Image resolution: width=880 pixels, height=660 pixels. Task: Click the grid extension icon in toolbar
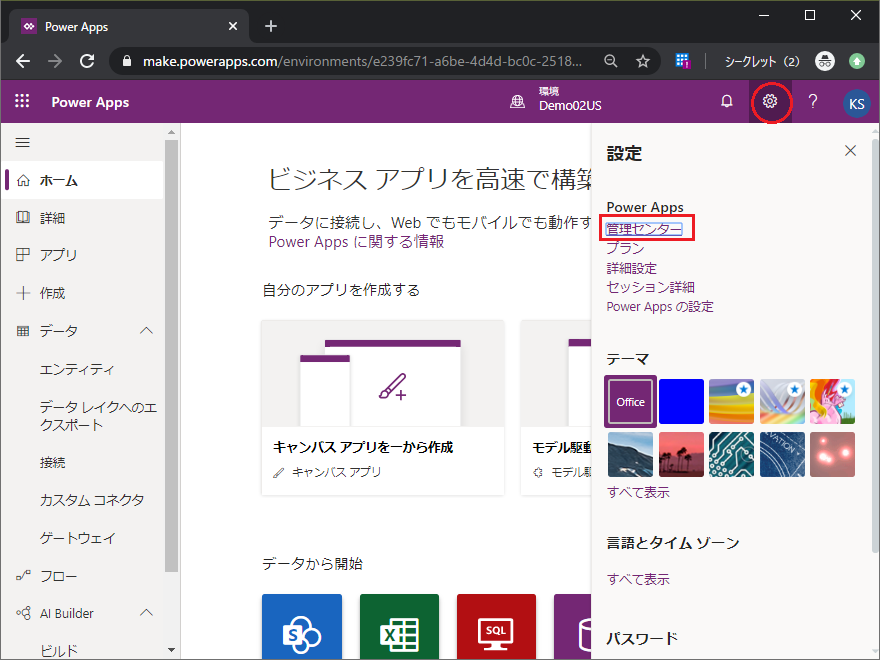[682, 61]
